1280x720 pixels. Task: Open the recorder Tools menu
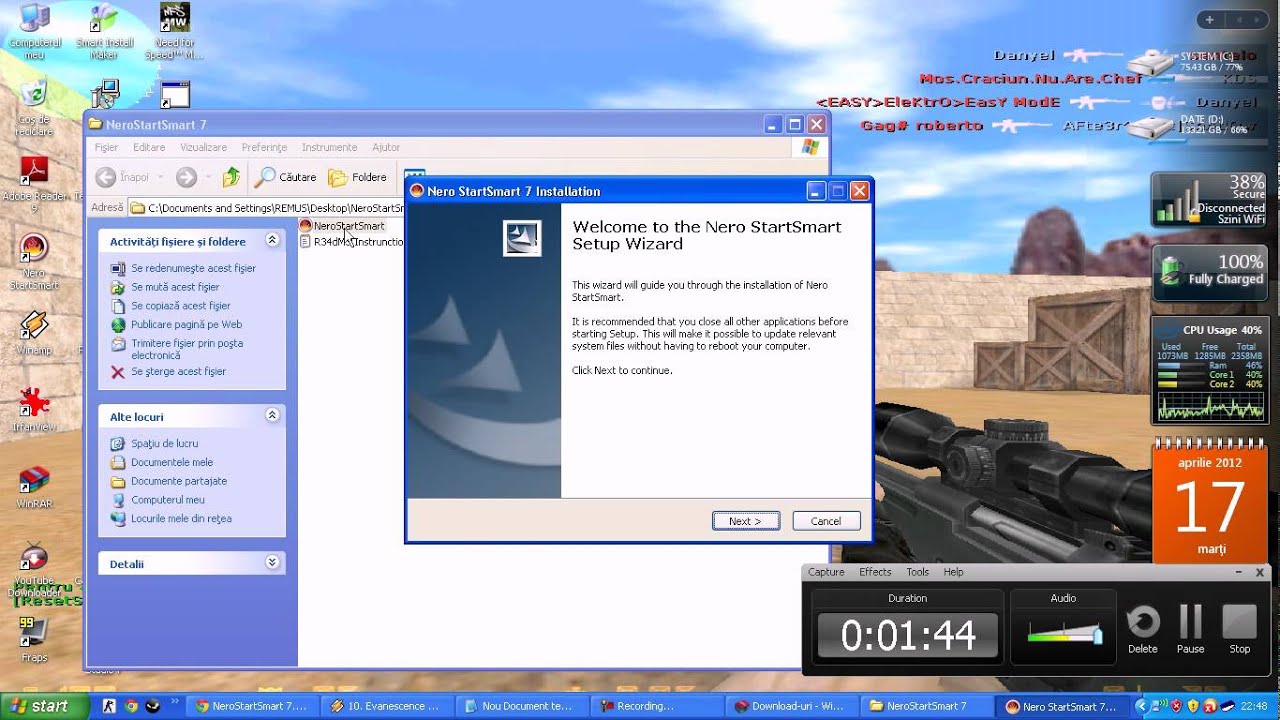(x=918, y=572)
